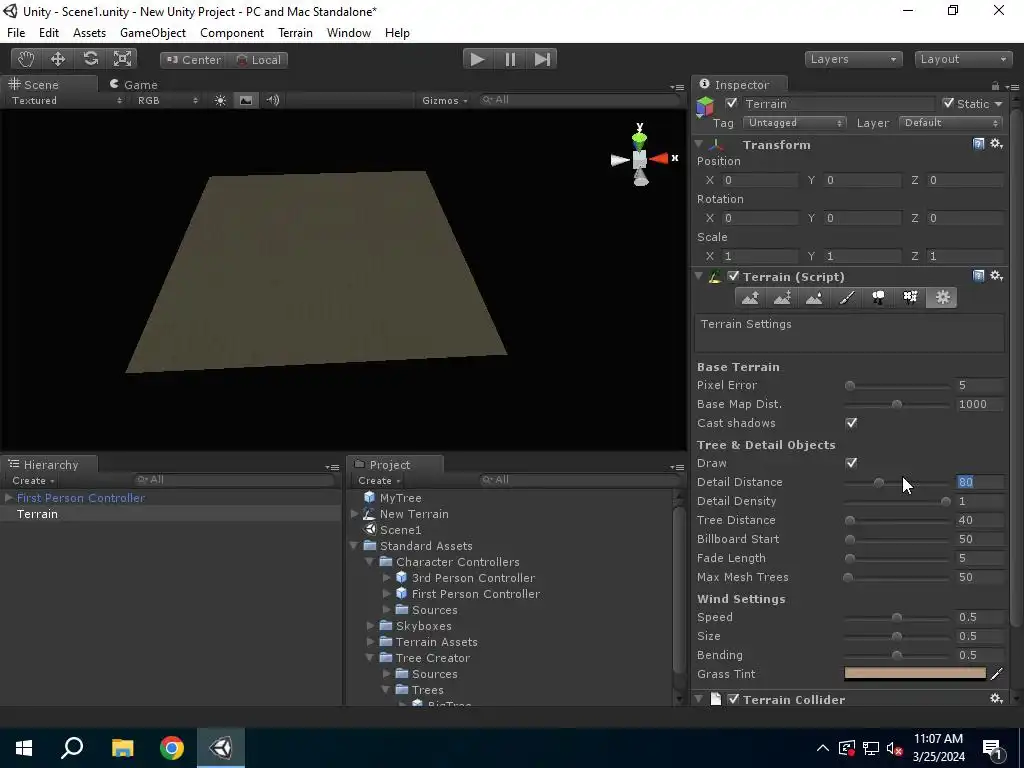The height and width of the screenshot is (768, 1024).
Task: Open the Textured draw mode dropdown
Action: click(x=67, y=101)
